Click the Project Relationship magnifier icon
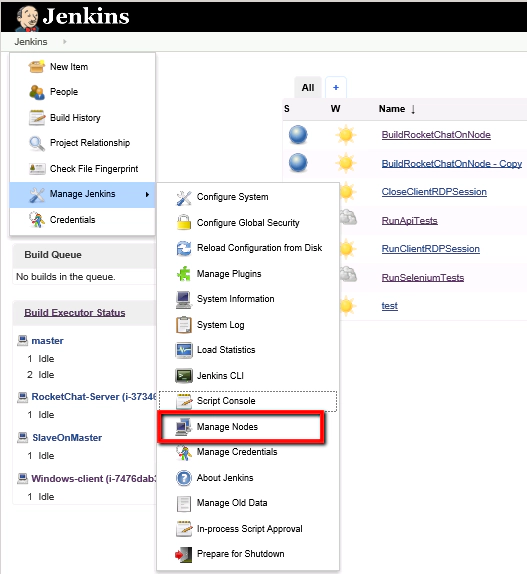Viewport: 527px width, 574px height. click(37, 143)
